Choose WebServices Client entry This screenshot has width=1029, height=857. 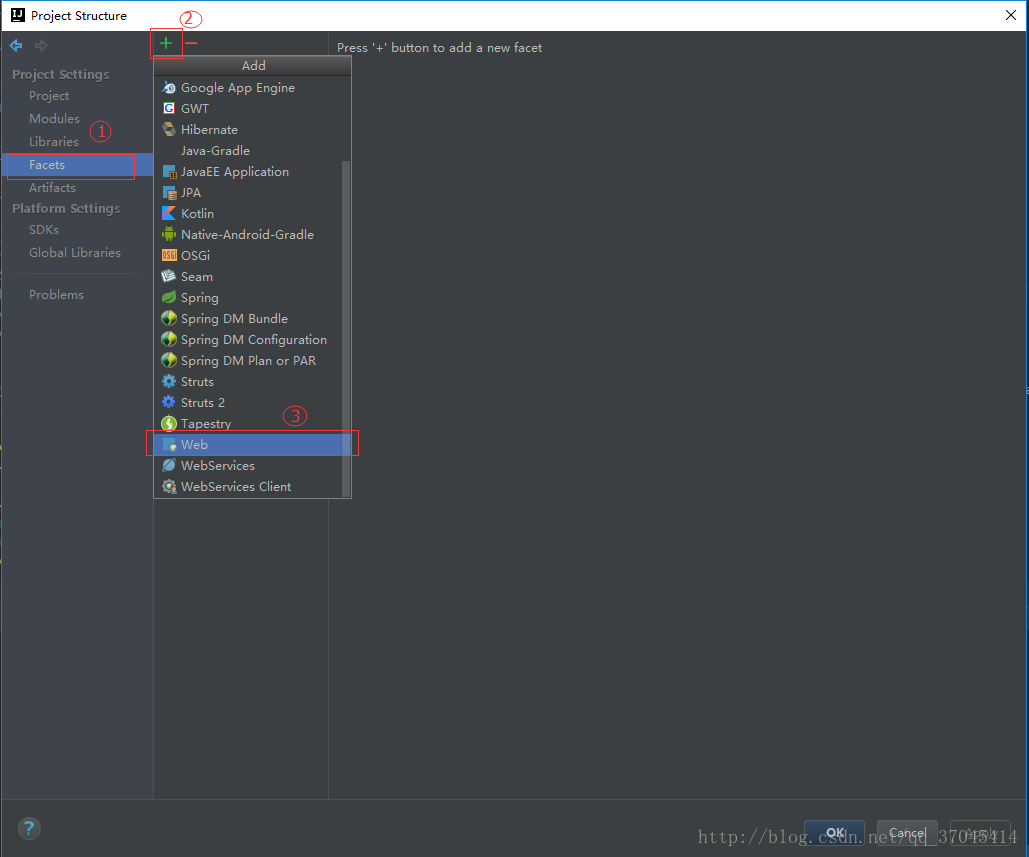click(x=248, y=486)
